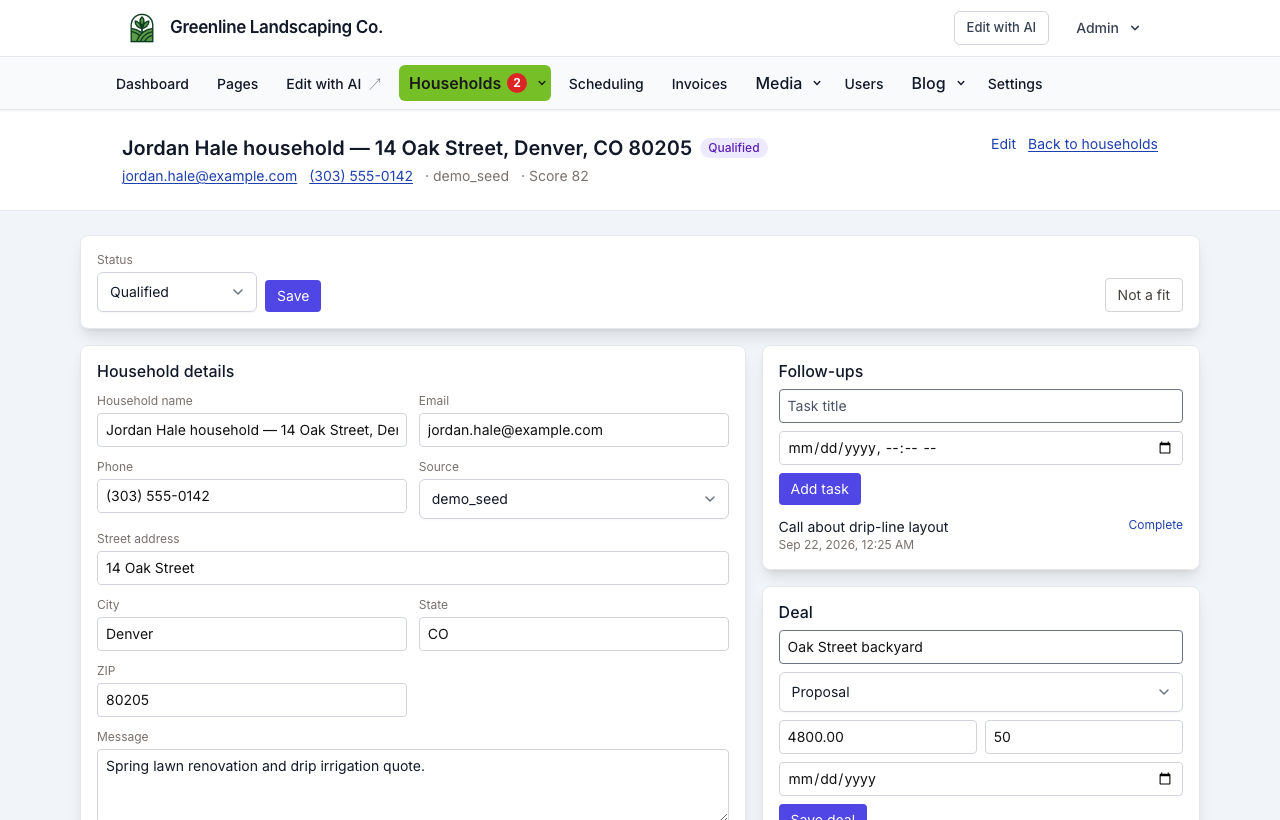Open calendar picker in Follow-ups date field
Viewport: 1280px width, 820px height.
[1165, 448]
